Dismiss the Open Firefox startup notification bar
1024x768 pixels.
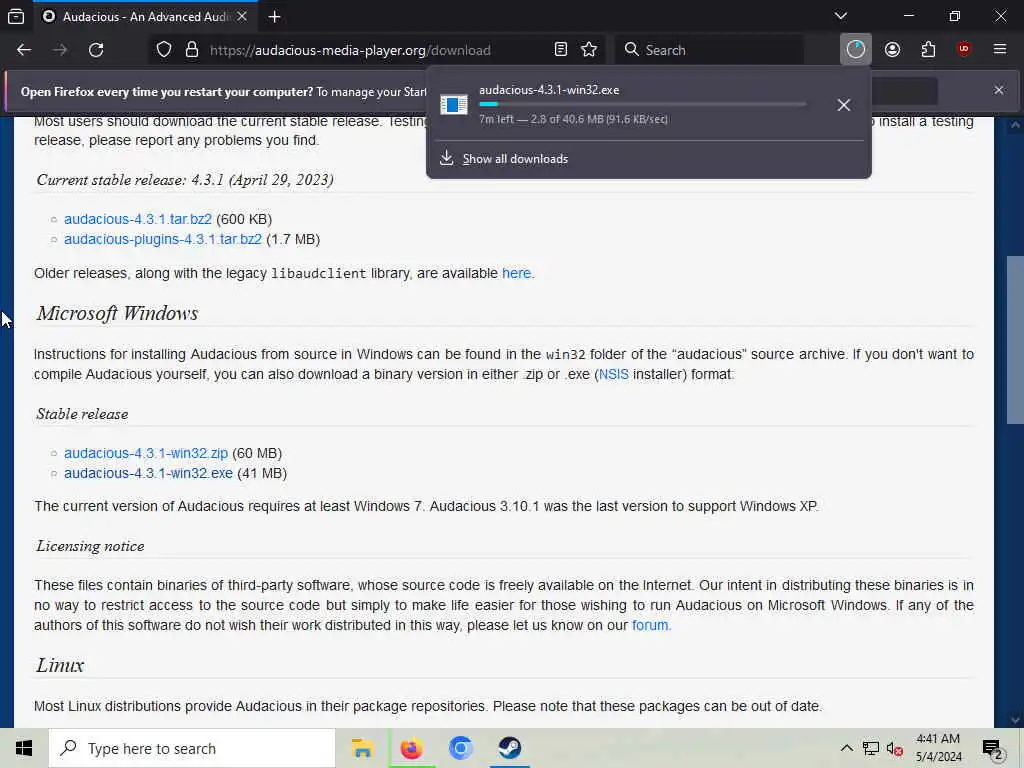click(x=999, y=90)
